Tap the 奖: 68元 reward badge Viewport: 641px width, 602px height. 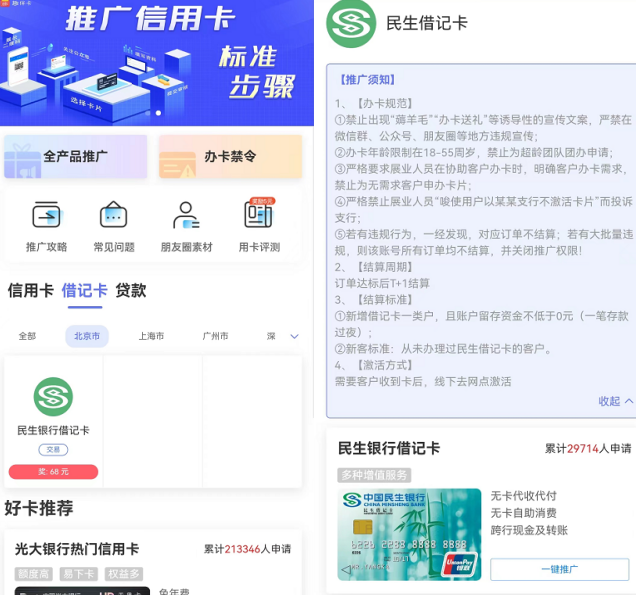pos(53,472)
